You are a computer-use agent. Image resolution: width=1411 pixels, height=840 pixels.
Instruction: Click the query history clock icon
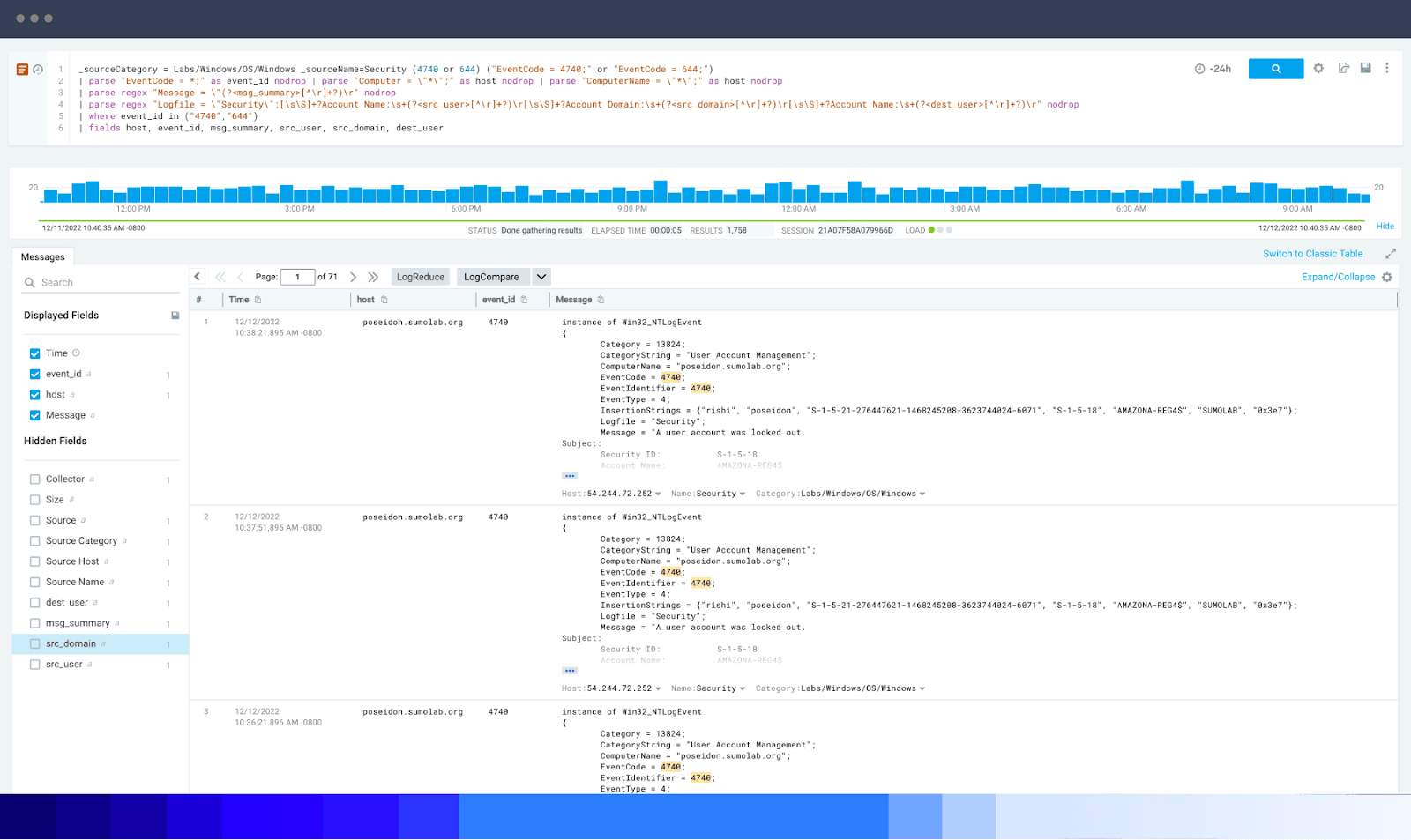38,69
